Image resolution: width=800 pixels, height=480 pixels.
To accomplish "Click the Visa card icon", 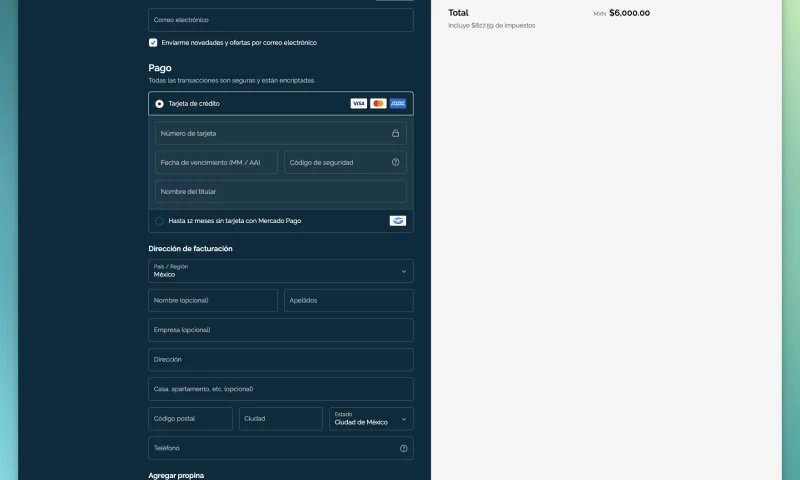I will pos(359,104).
